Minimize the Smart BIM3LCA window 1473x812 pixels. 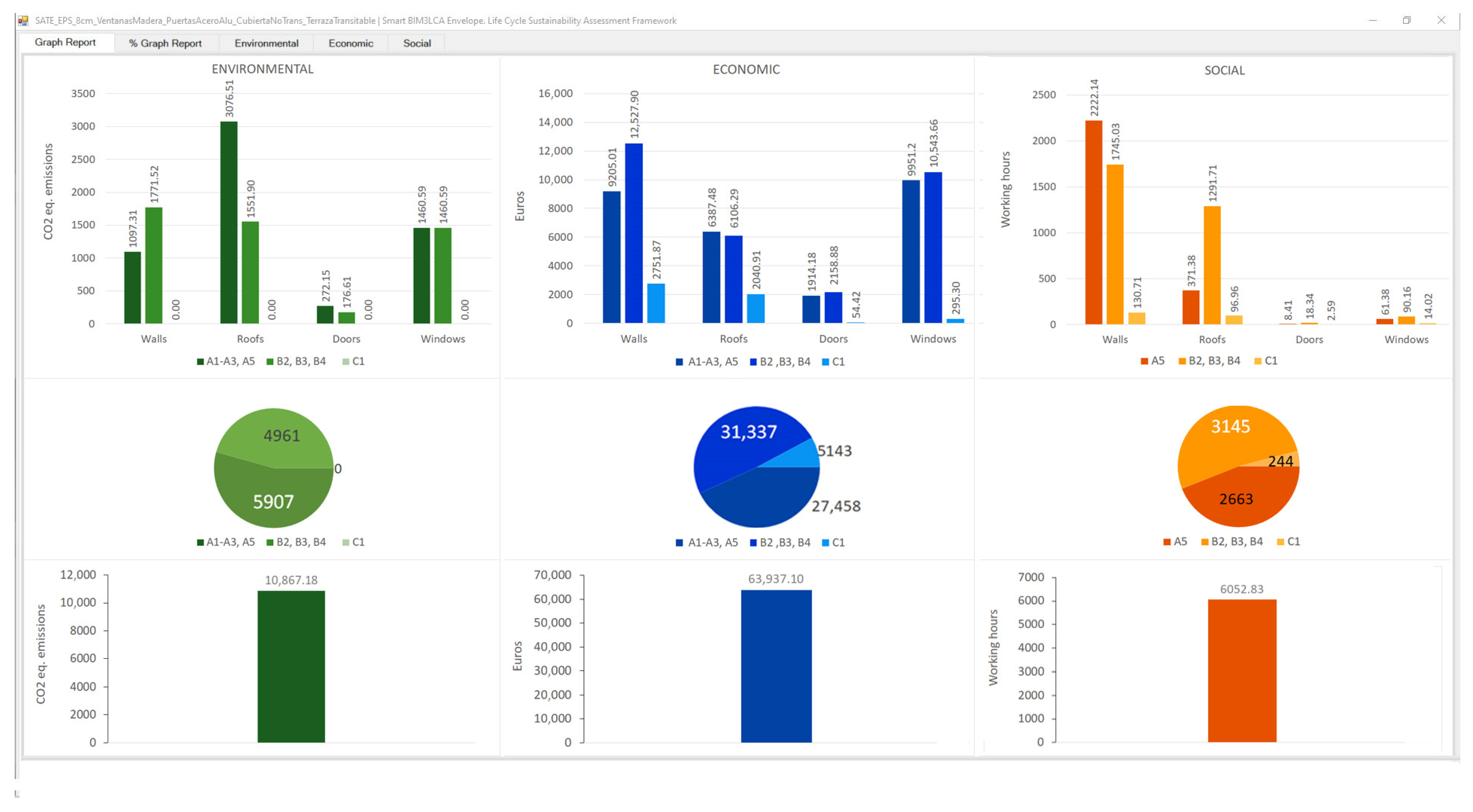[x=1372, y=20]
